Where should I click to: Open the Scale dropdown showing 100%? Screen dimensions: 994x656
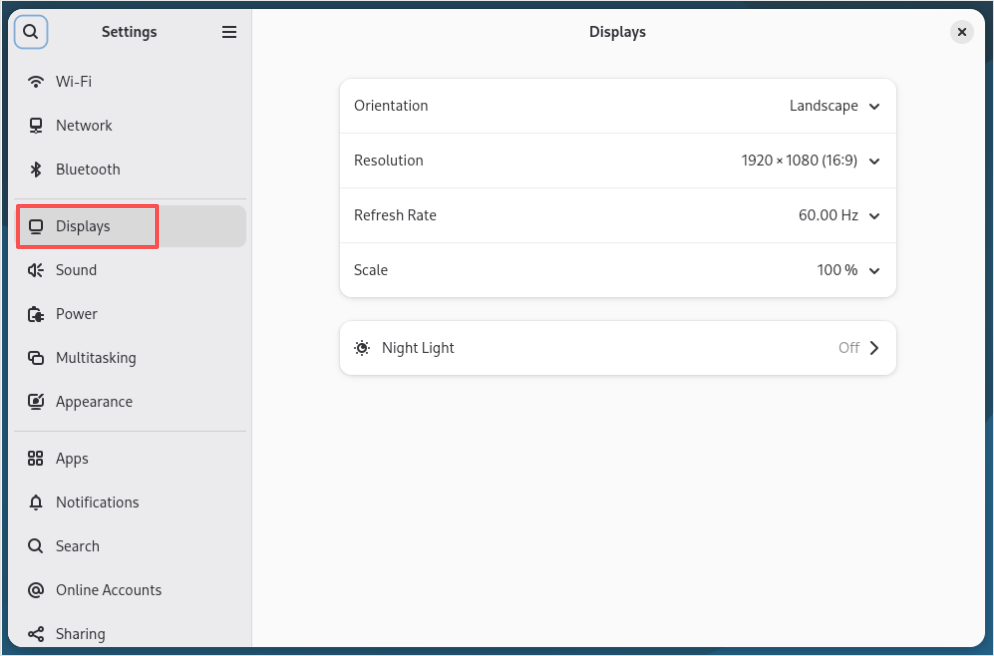[x=847, y=270]
